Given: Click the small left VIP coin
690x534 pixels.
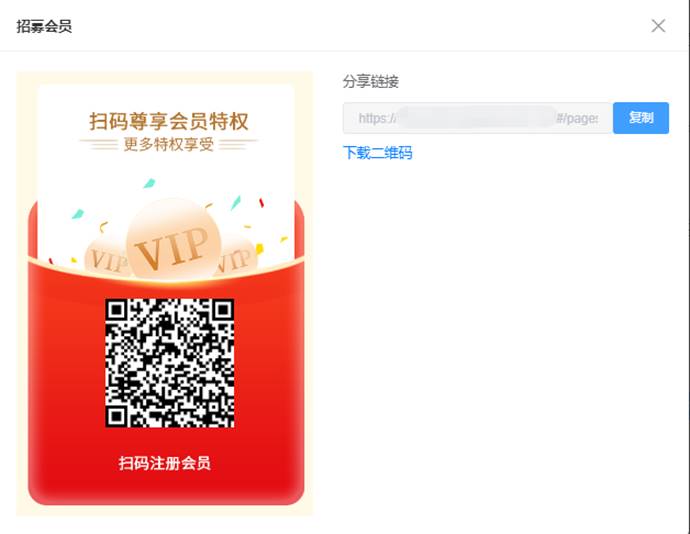Looking at the screenshot, I should click(x=107, y=259).
